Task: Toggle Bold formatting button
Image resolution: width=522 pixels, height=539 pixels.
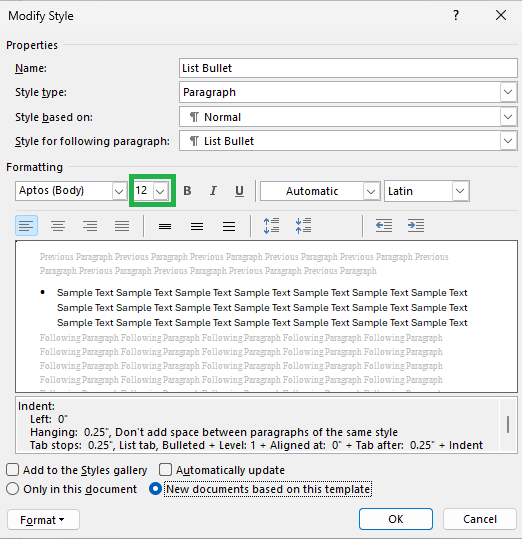Action: pyautogui.click(x=187, y=191)
